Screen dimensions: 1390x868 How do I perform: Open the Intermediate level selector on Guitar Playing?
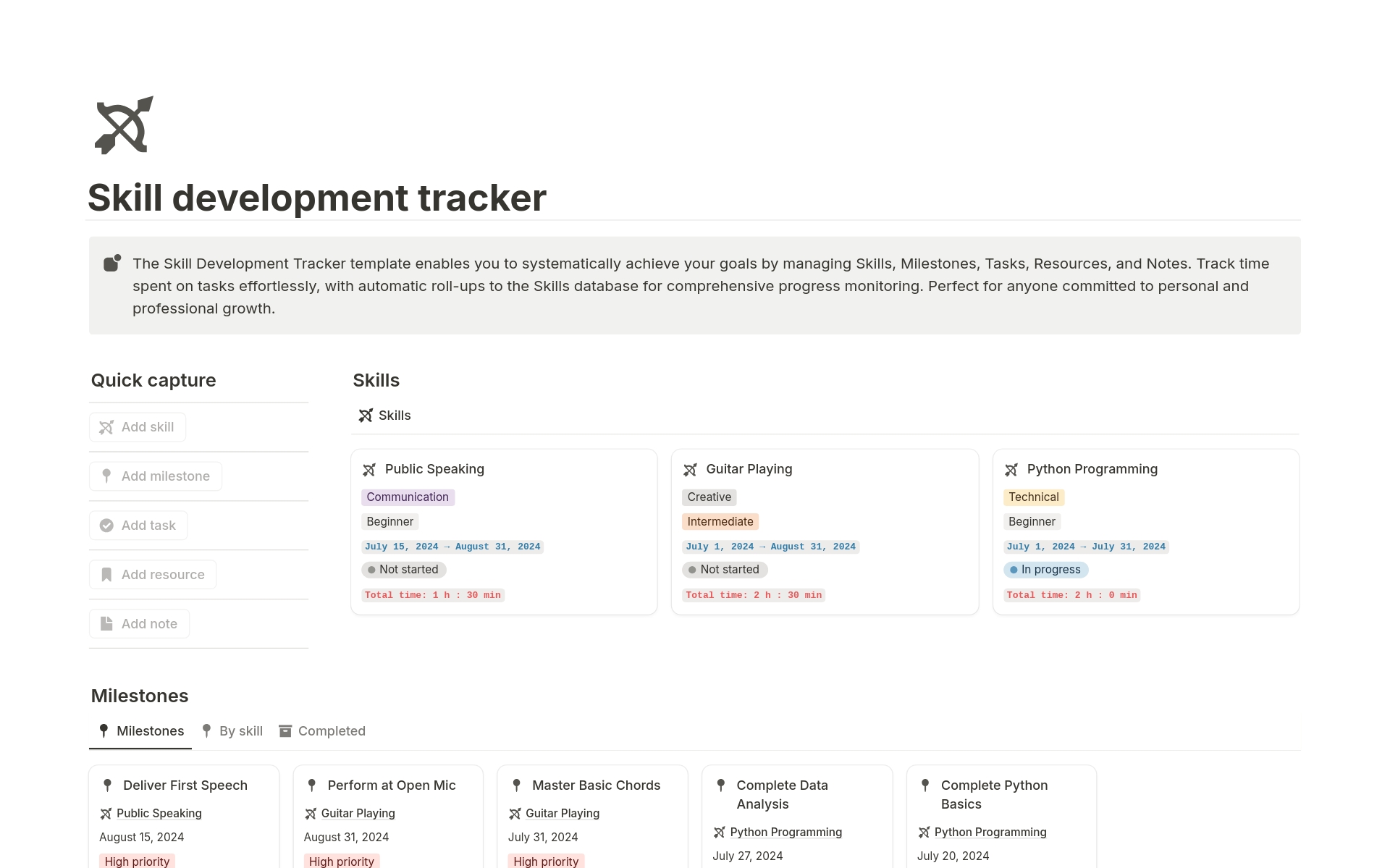(x=720, y=521)
